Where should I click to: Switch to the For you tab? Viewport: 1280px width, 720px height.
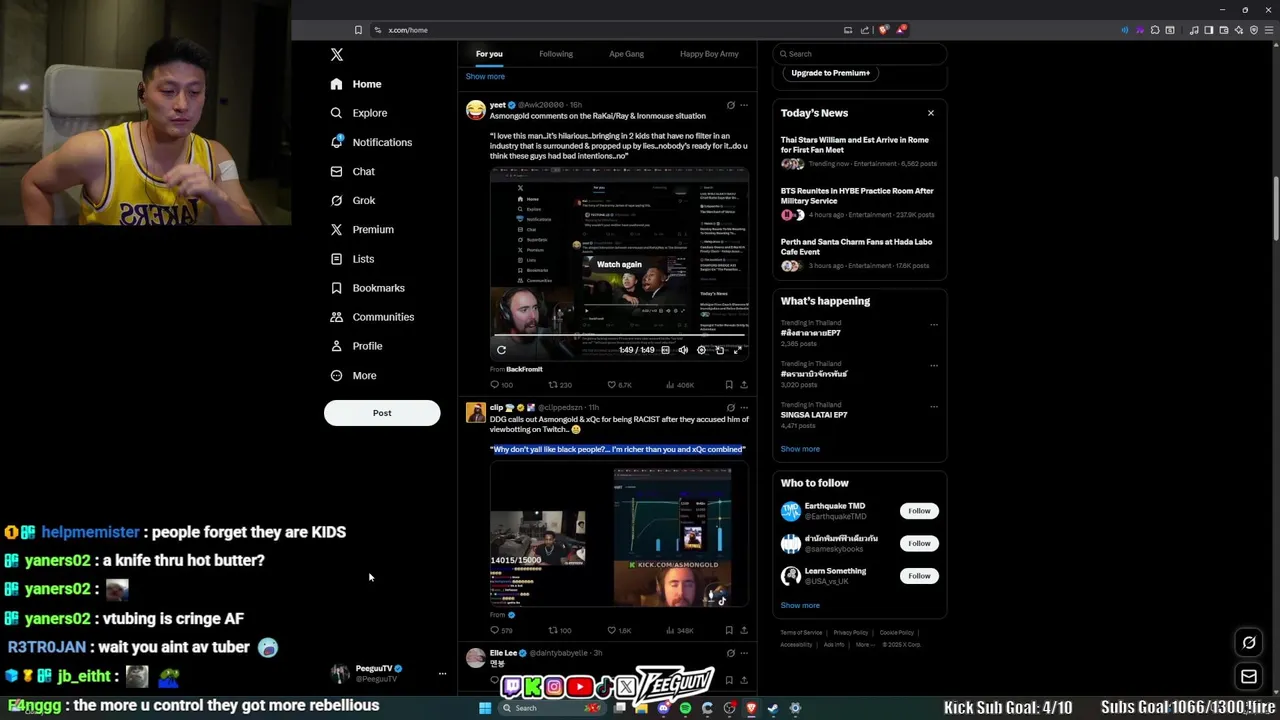(x=489, y=54)
